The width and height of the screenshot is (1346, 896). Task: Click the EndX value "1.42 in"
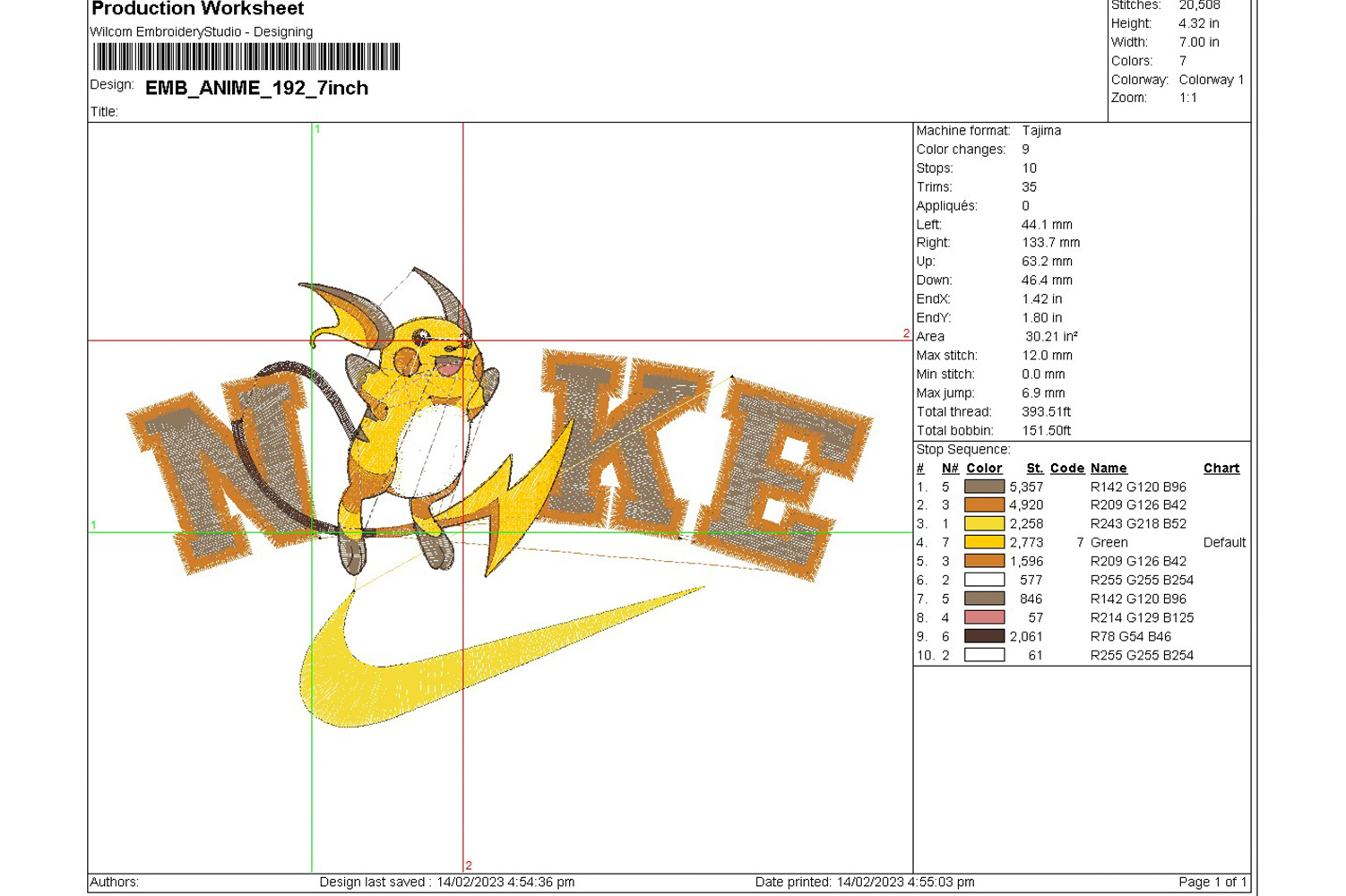1042,299
